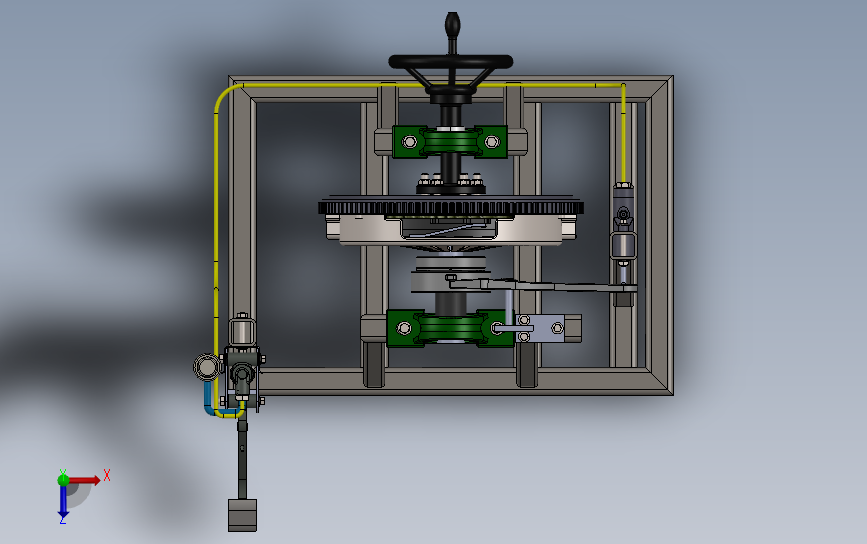Select the bolted flange above the ring gear
Image resolution: width=867 pixels, height=544 pixels.
coord(451,185)
